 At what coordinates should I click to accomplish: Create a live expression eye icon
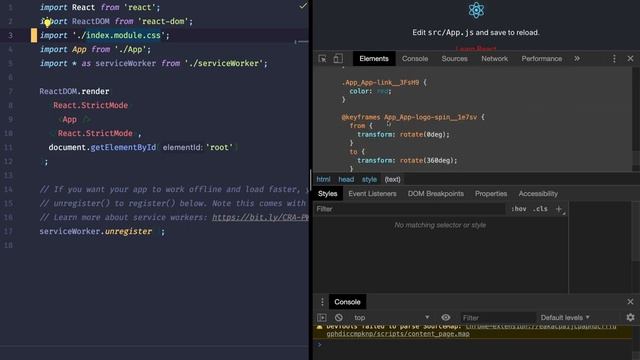tap(446, 318)
